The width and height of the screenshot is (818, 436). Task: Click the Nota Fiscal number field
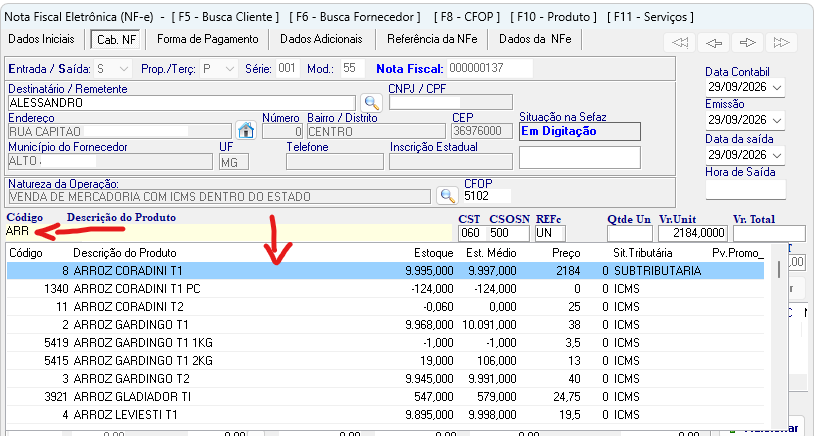(x=490, y=68)
